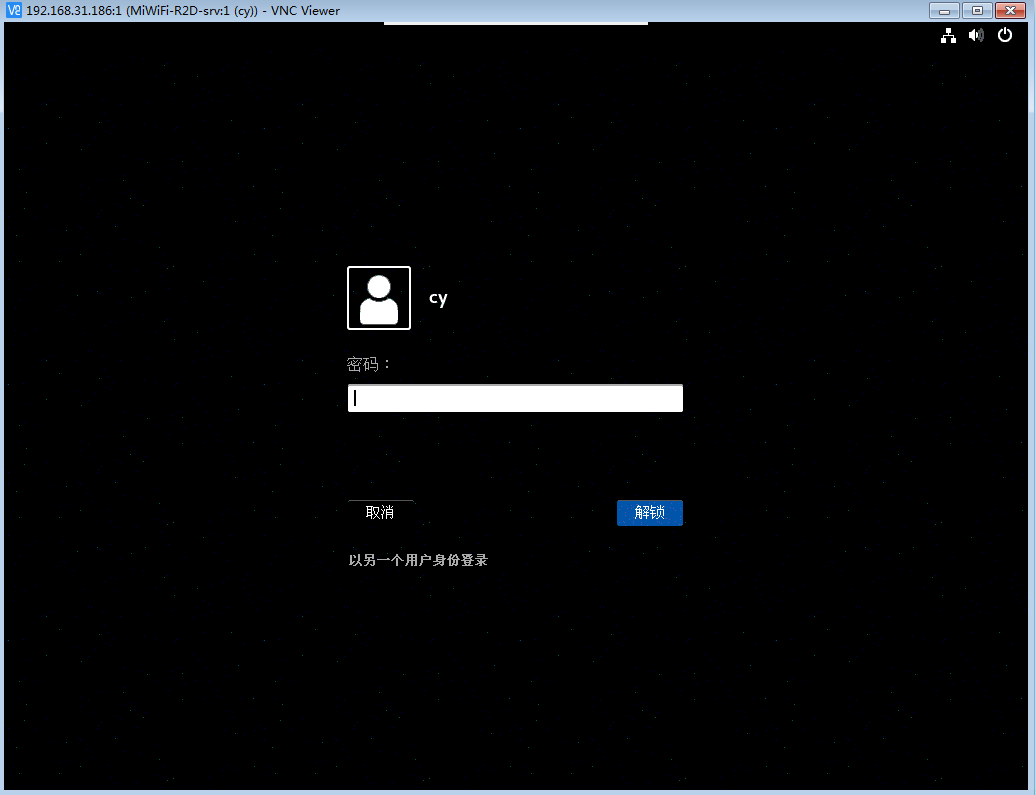Minimize the VNC Viewer window
The width and height of the screenshot is (1035, 795).
pos(945,11)
